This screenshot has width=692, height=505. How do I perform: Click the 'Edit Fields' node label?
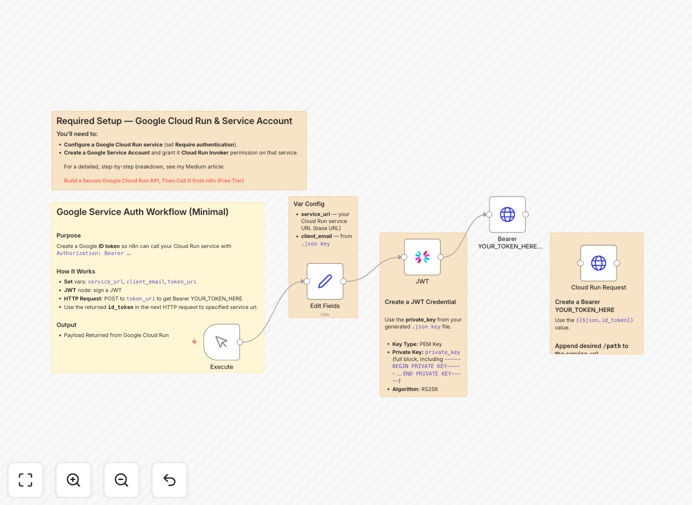325,305
